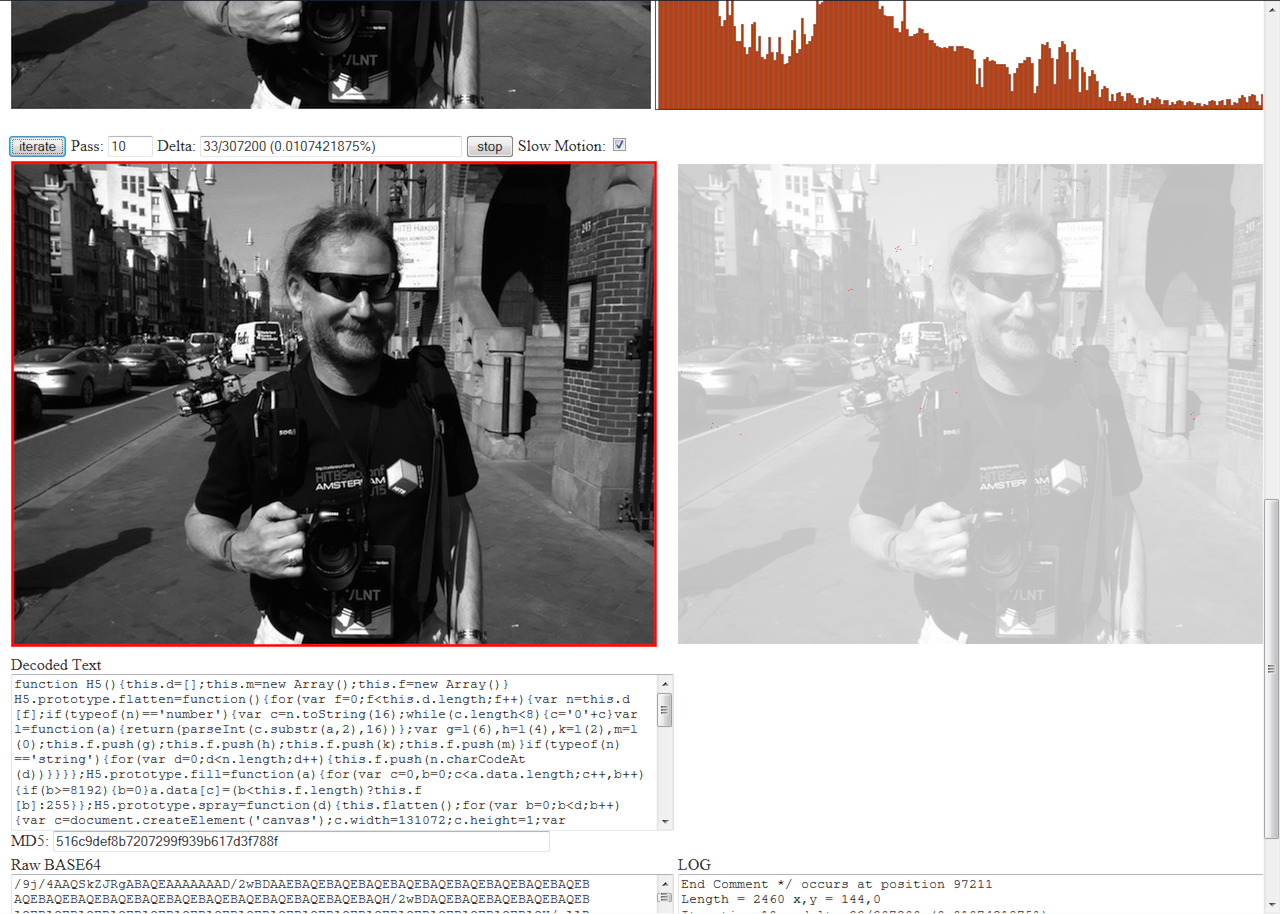Click the iterate button
This screenshot has height=914, width=1280.
38,147
